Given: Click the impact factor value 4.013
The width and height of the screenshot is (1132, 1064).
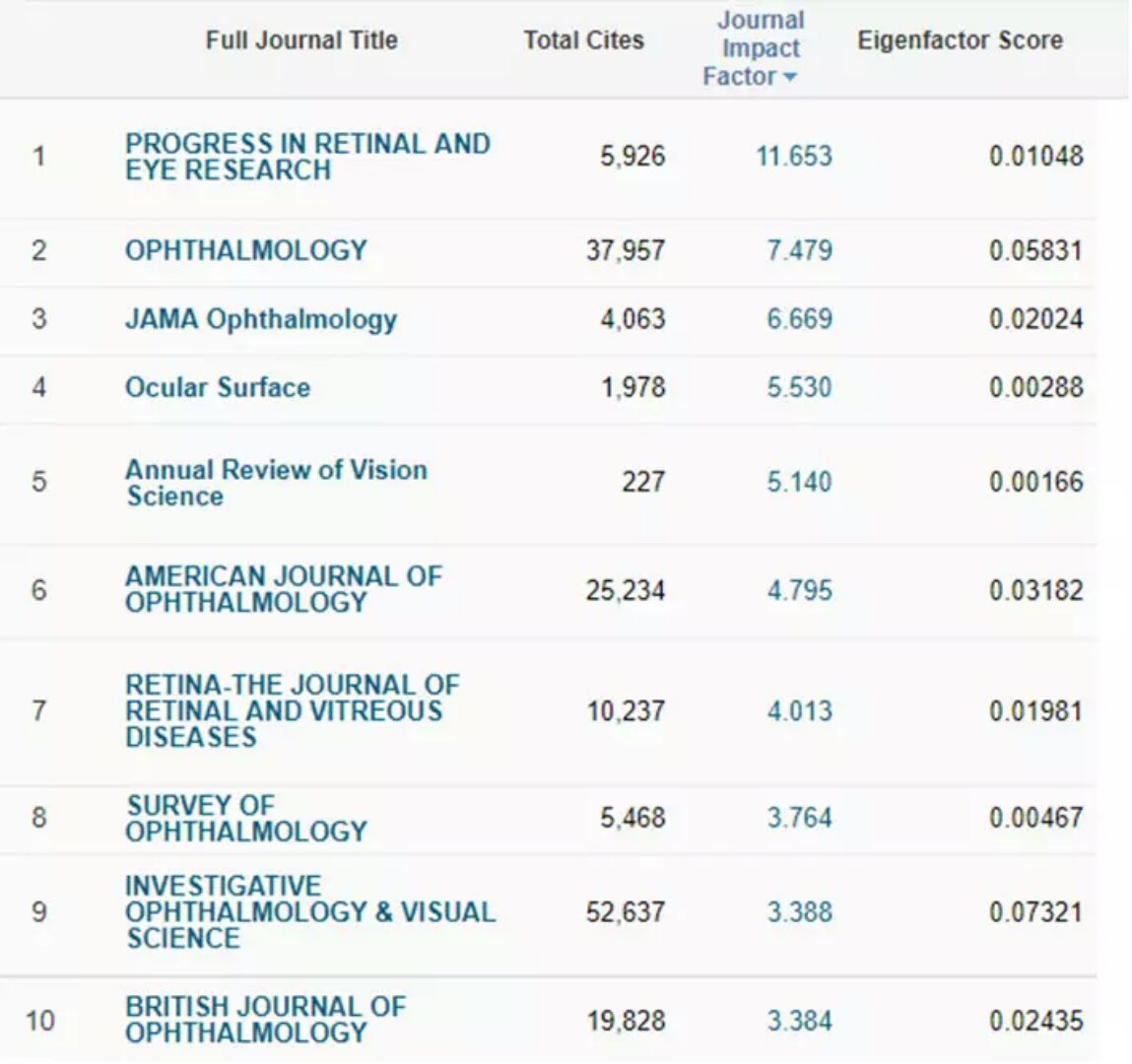Looking at the screenshot, I should tap(800, 711).
